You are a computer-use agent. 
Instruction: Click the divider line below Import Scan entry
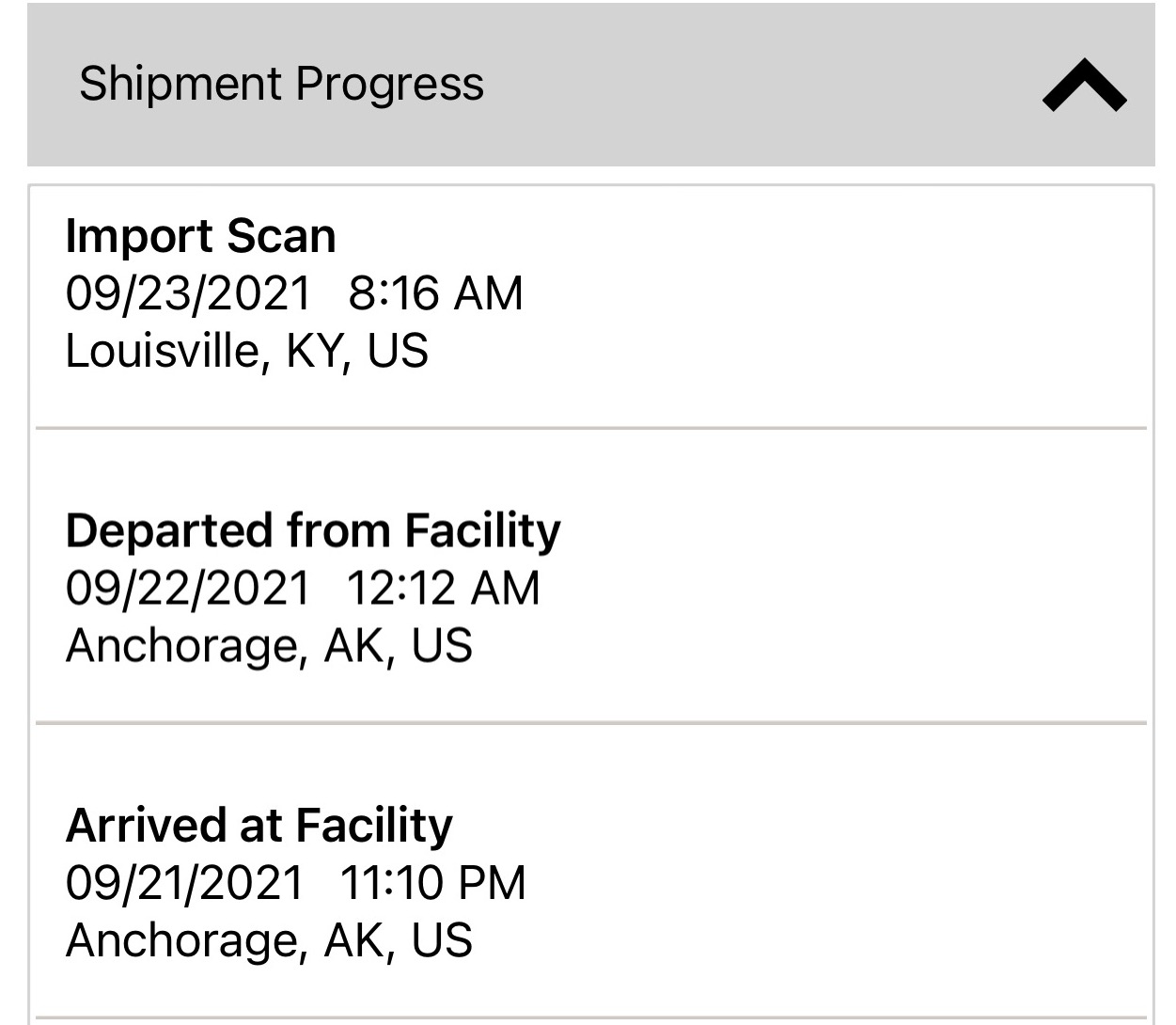pyautogui.click(x=590, y=429)
